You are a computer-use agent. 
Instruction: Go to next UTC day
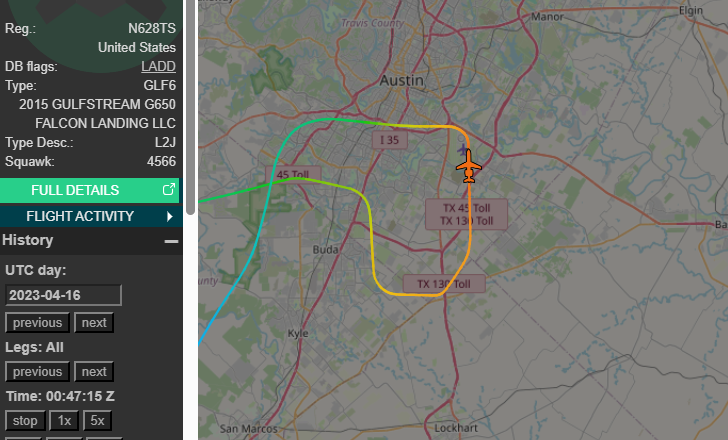coord(94,323)
